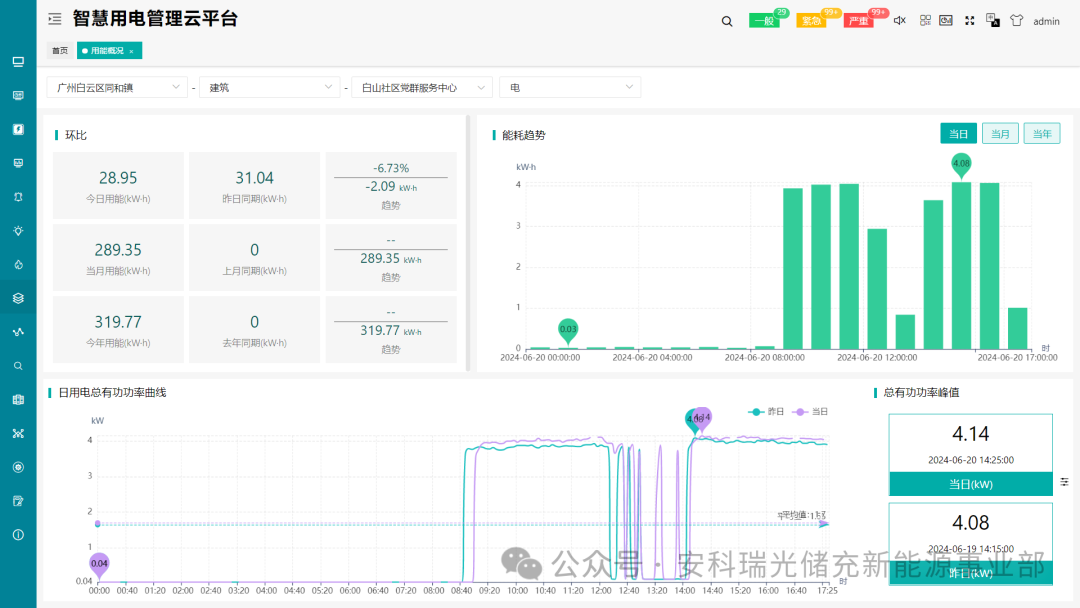Toggle 当日 series in power chart legend
1080x608 pixels.
pos(810,412)
